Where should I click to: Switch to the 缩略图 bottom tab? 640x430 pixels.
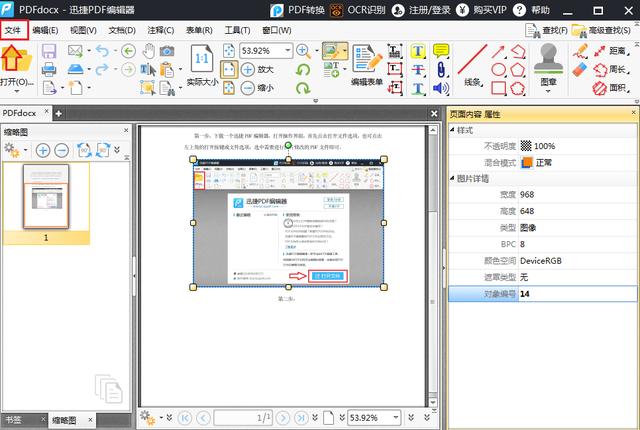click(64, 420)
